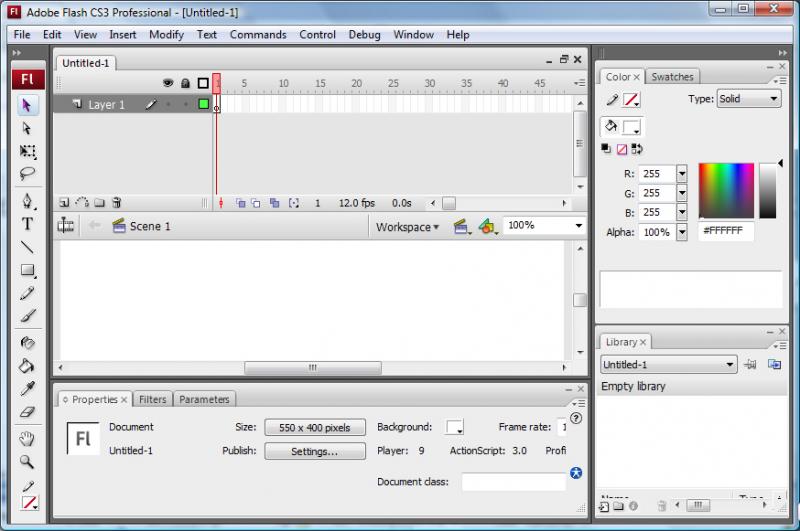Open the Workspace dropdown
Screen dimensions: 800x531
407,227
